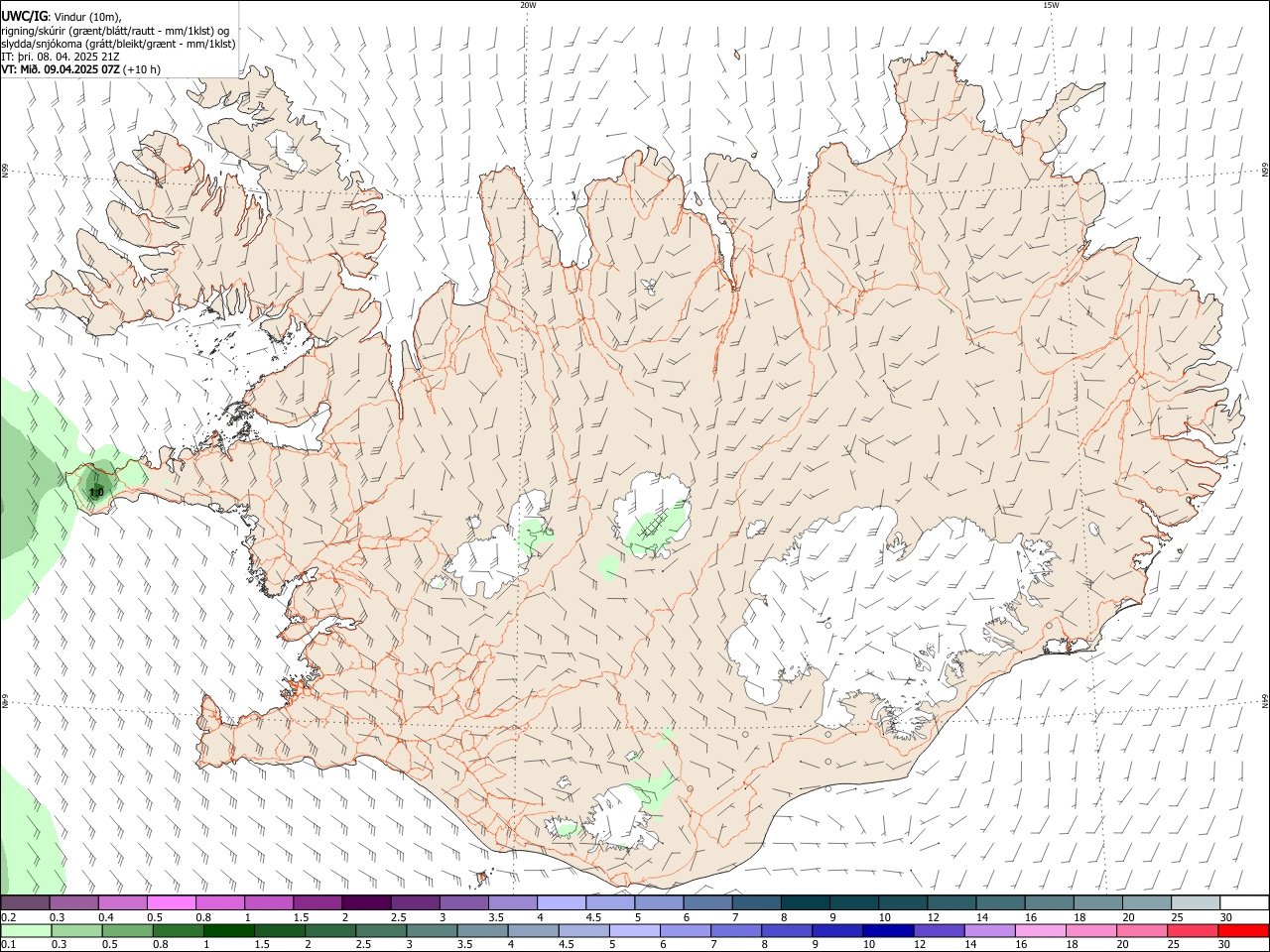Click the '15W' longitude label

click(x=1051, y=5)
